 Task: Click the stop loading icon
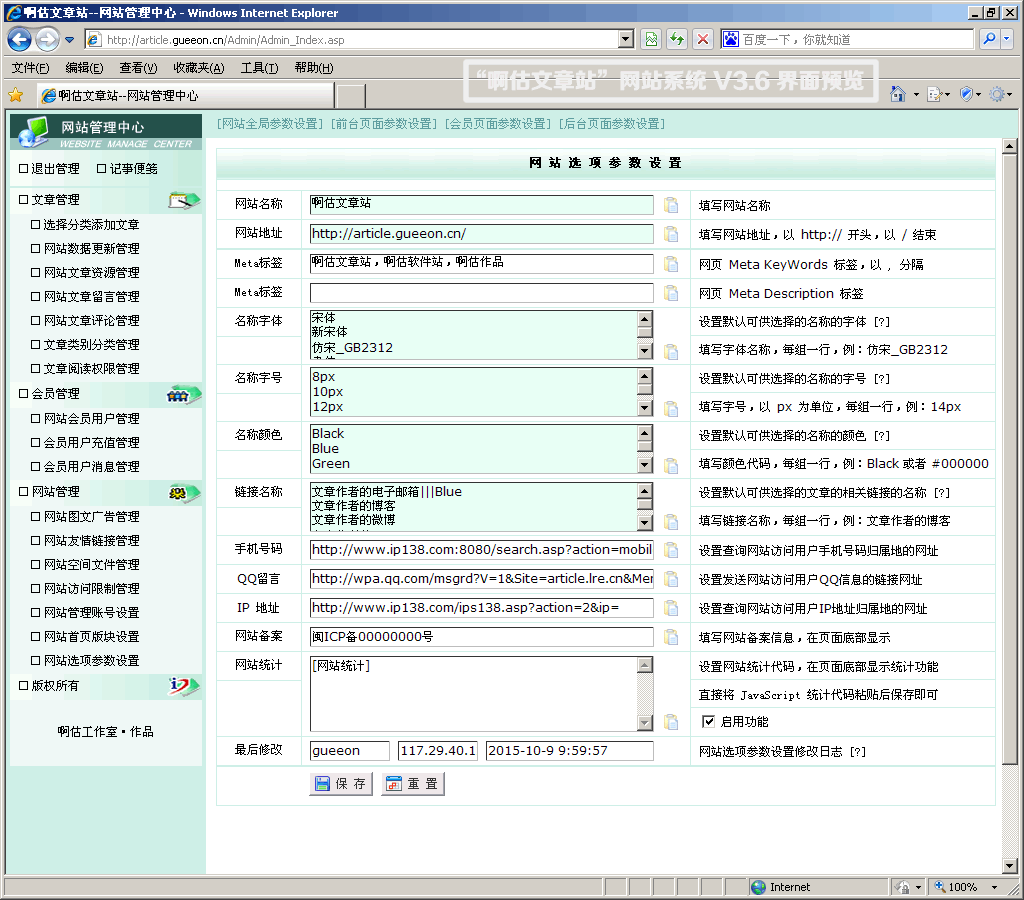pos(703,39)
